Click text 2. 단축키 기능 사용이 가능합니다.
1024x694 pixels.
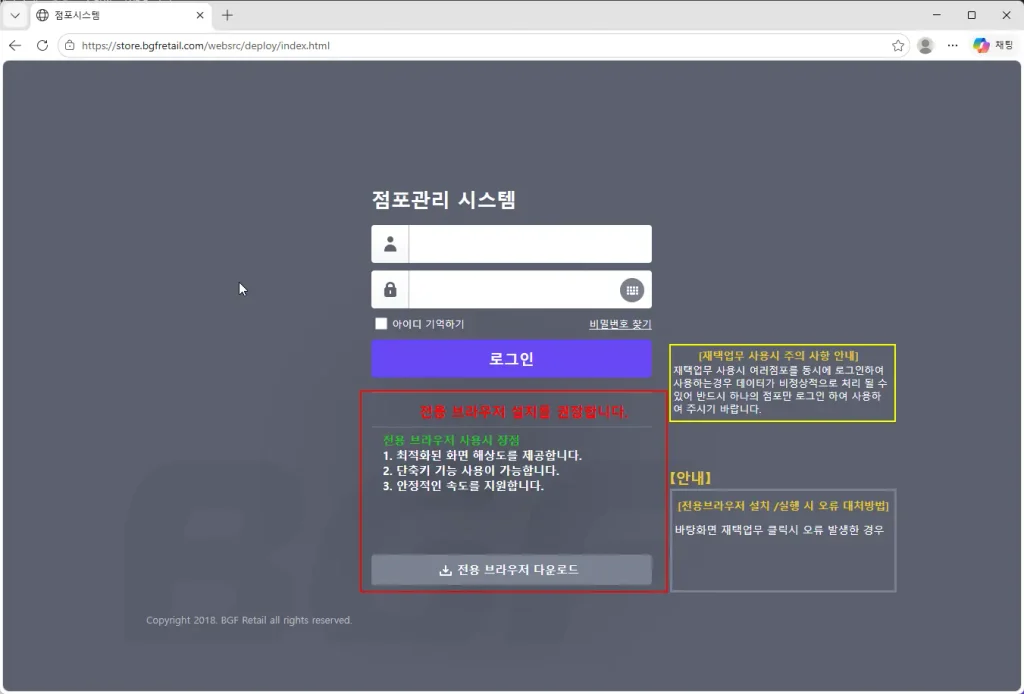click(471, 471)
